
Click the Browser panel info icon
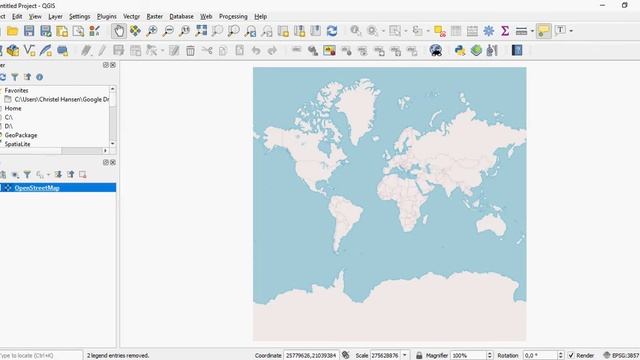[x=40, y=77]
